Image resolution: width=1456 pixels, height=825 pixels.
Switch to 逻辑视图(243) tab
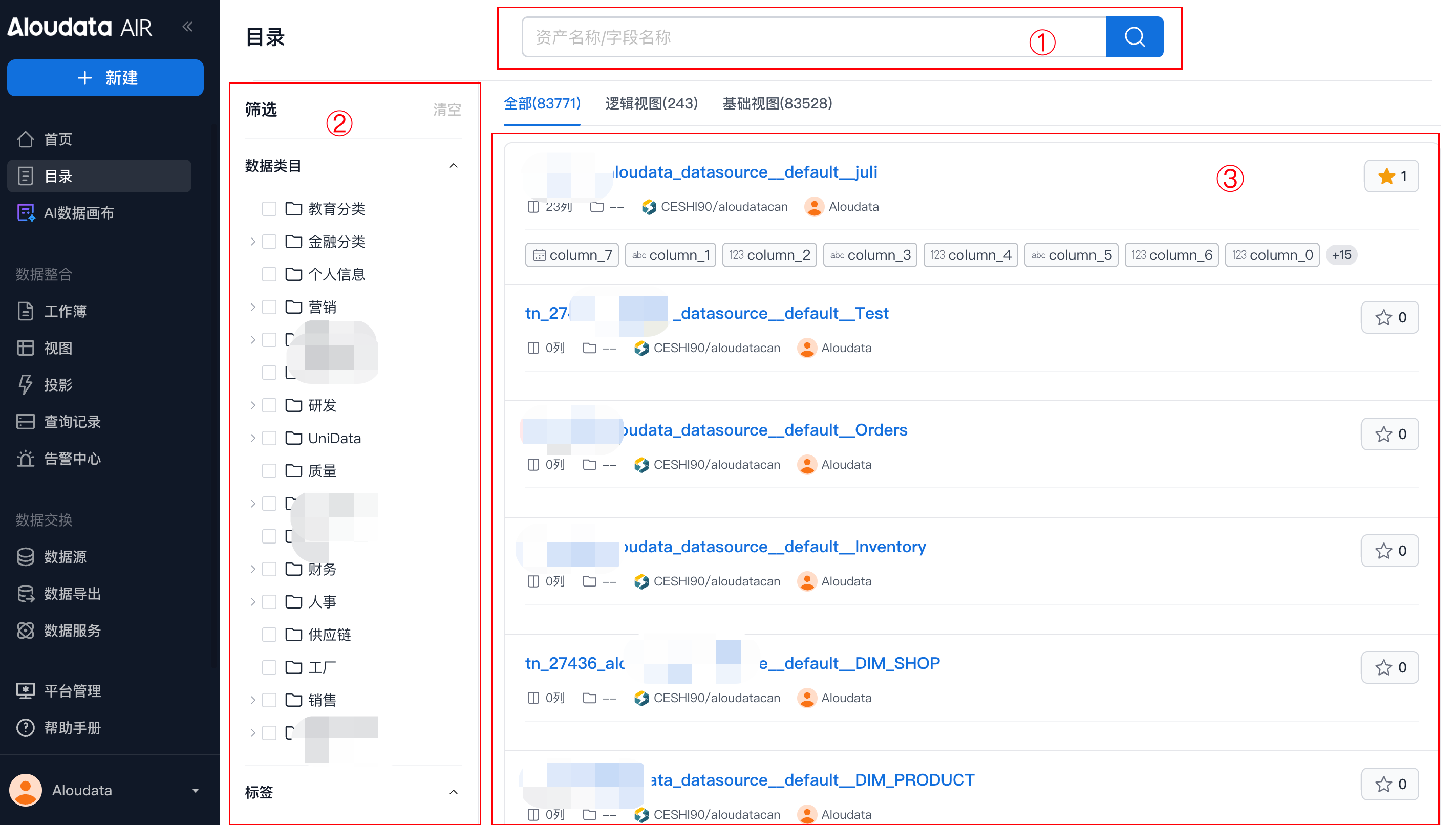coord(651,104)
